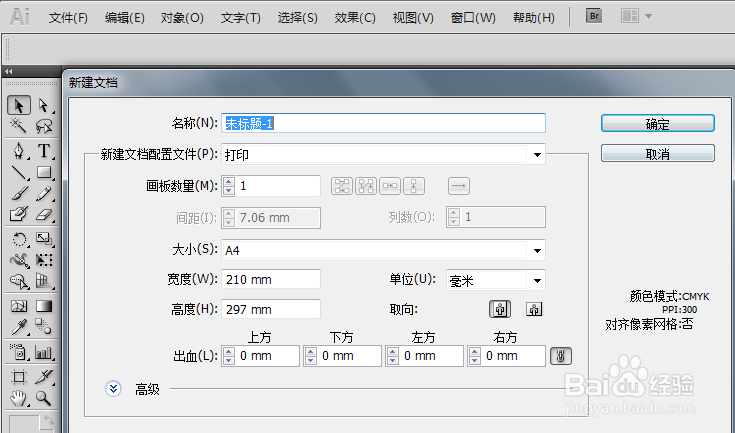Toggle right-to-left layout arrow button
Screen dimensions: 735x433
[459, 186]
